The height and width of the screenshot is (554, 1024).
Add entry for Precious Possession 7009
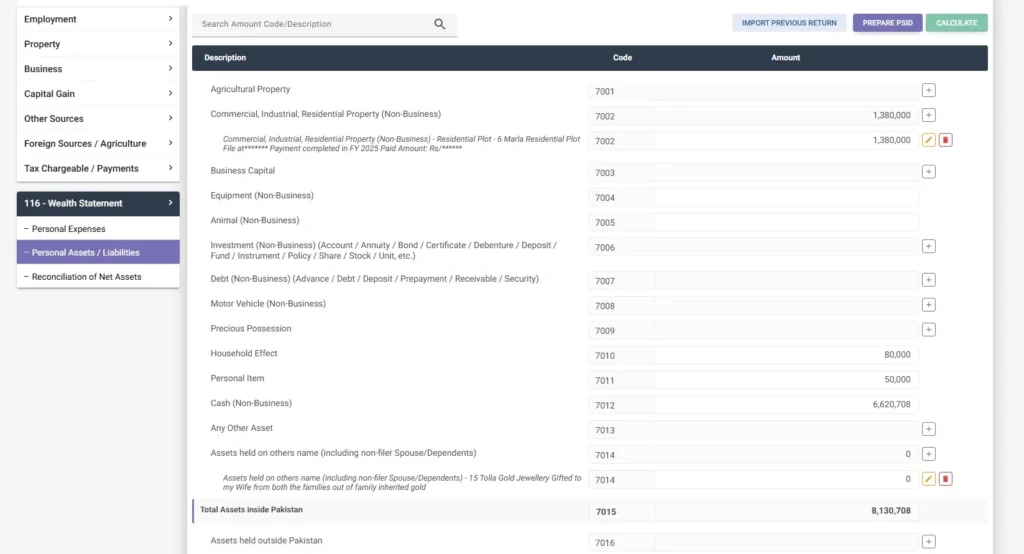coord(928,329)
